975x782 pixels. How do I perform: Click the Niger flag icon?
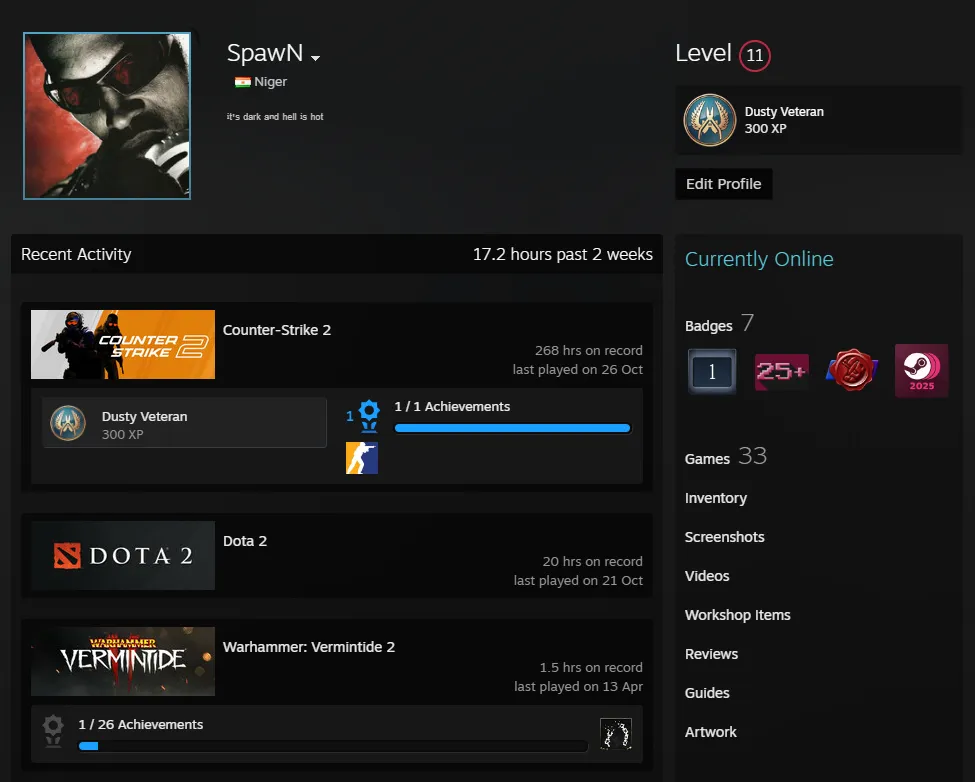[243, 82]
